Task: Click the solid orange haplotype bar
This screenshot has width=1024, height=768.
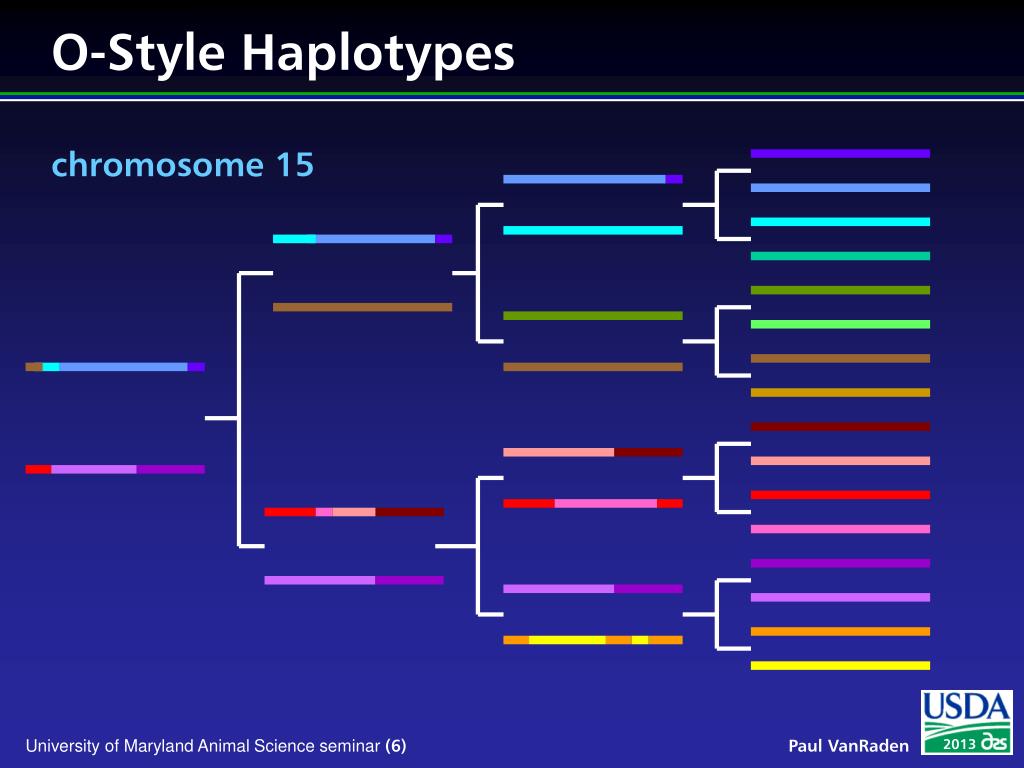Action: click(840, 632)
